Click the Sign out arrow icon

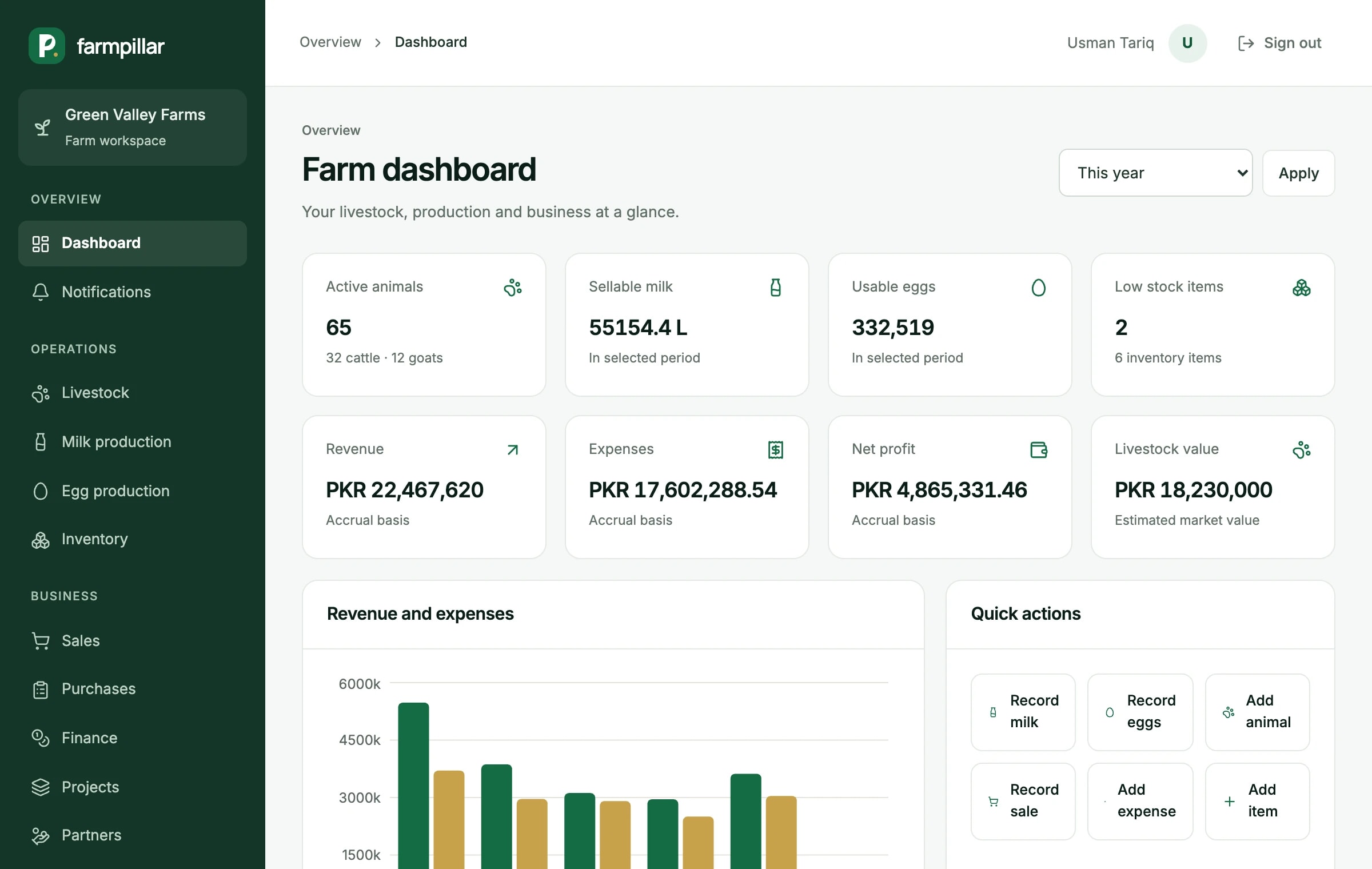coord(1246,43)
